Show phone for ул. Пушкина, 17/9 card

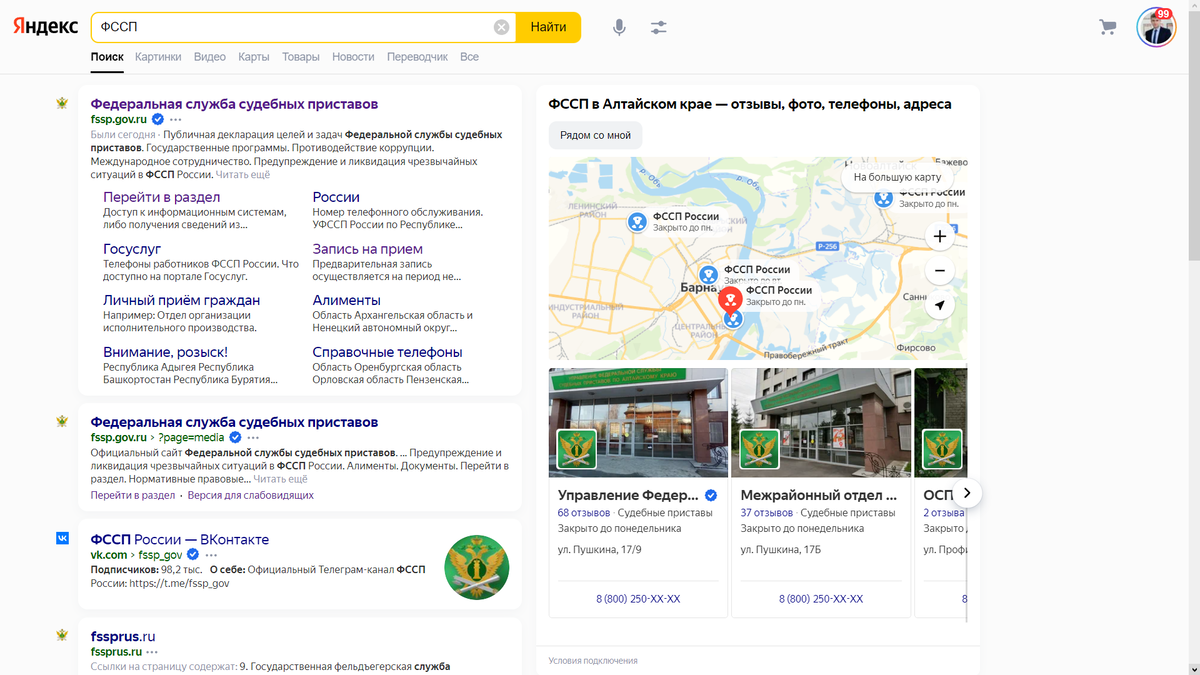click(x=638, y=599)
